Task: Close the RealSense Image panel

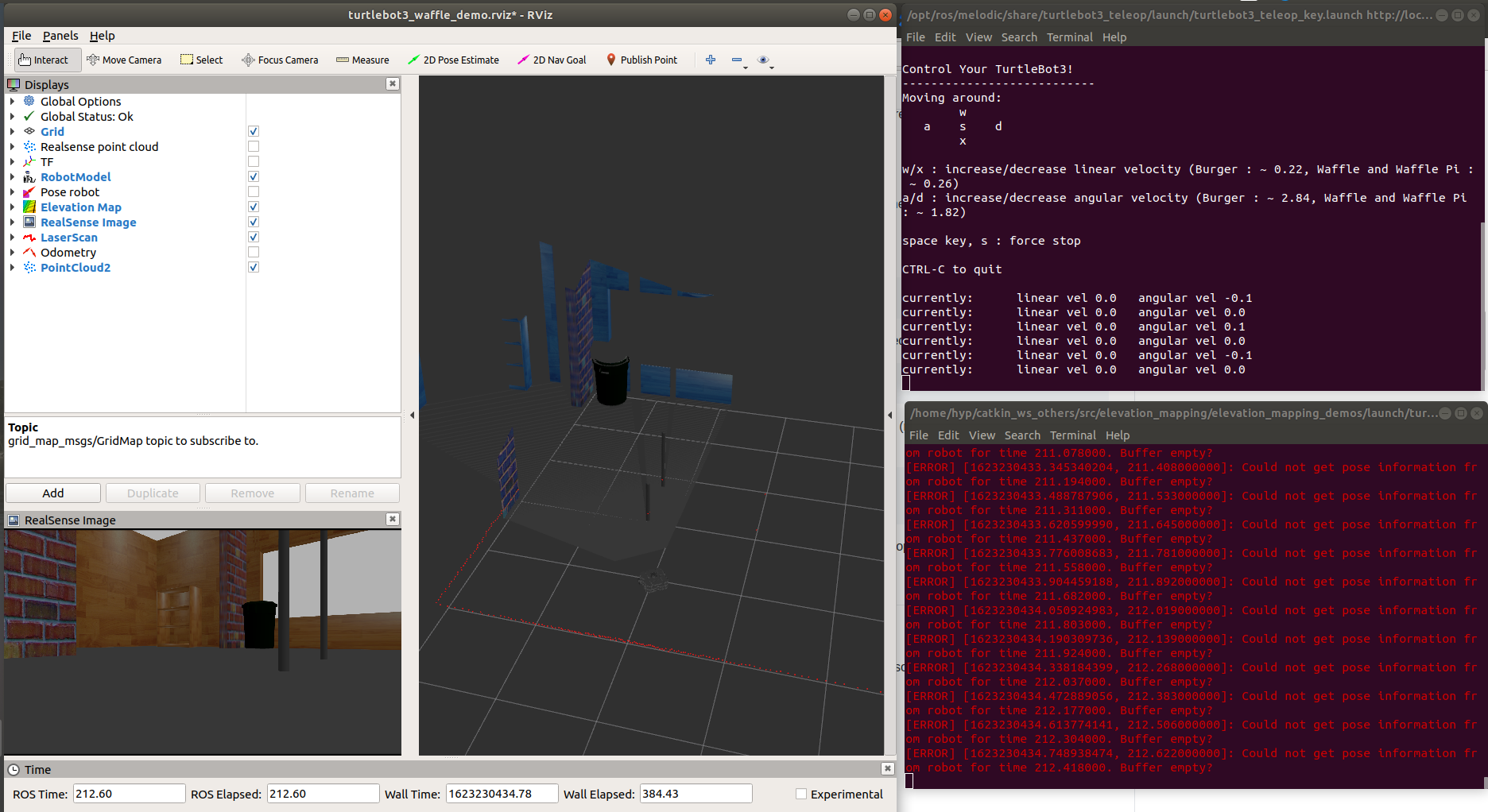Action: point(393,519)
